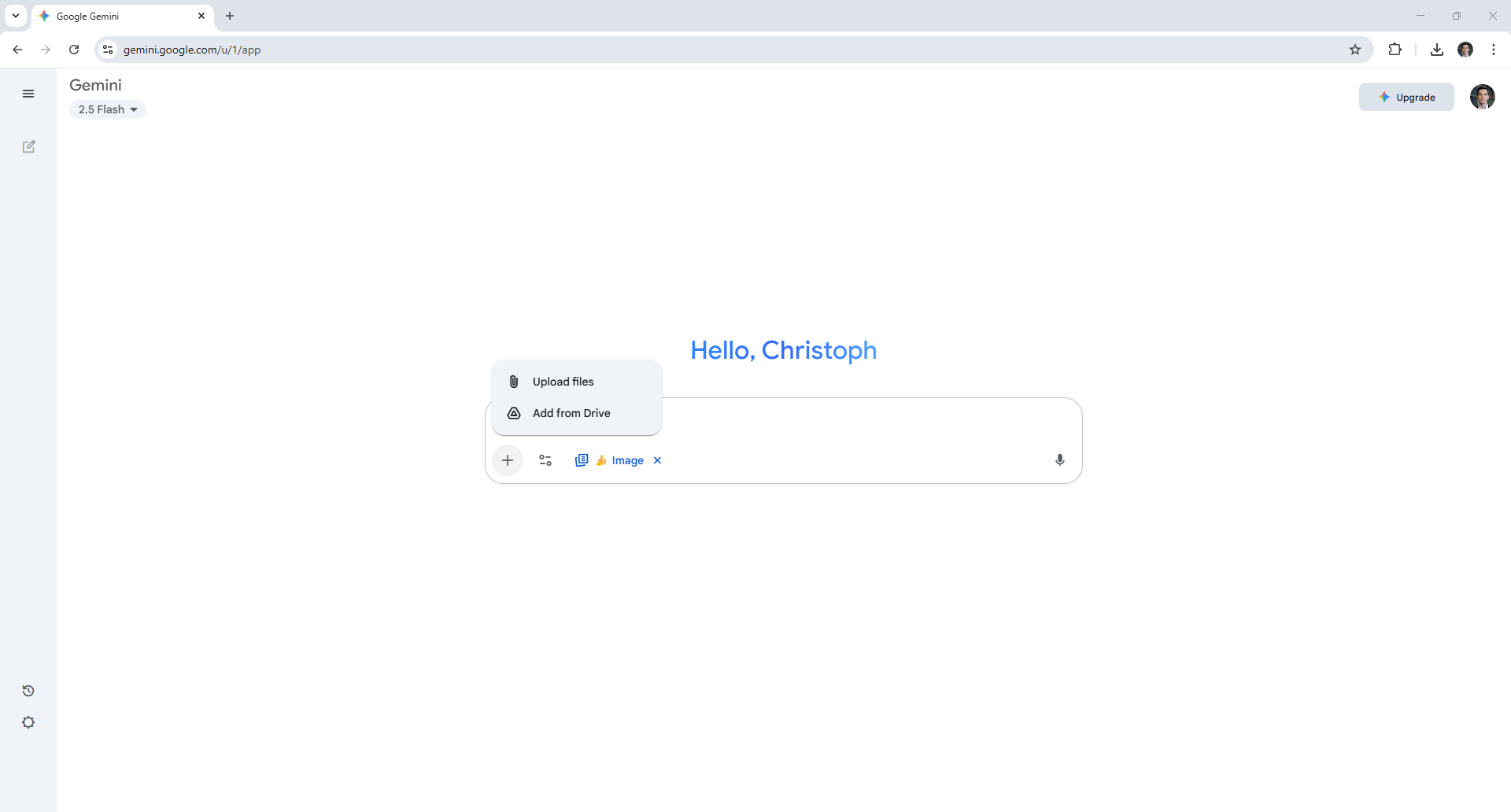Viewport: 1511px width, 812px height.
Task: Open chat history in the sidebar
Action: pos(28,691)
